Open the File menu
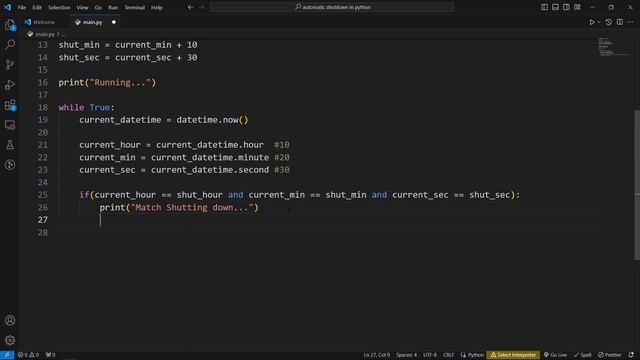 [x=22, y=7]
